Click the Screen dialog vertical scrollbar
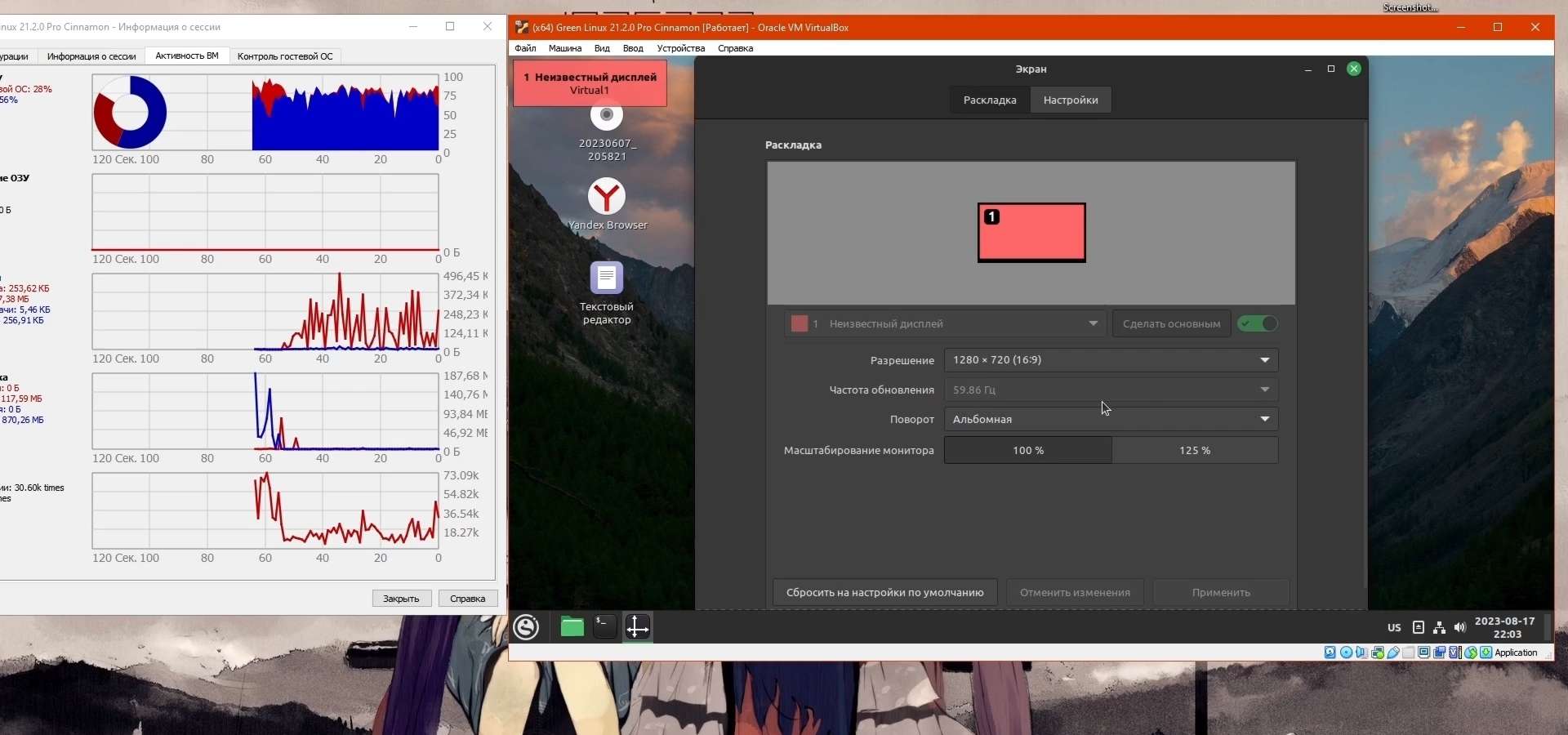Screen dimensions: 1568x735 [1365, 355]
